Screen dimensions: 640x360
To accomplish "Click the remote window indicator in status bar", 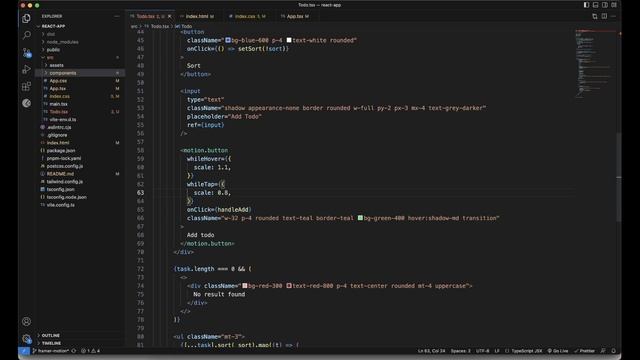I will click(24, 351).
